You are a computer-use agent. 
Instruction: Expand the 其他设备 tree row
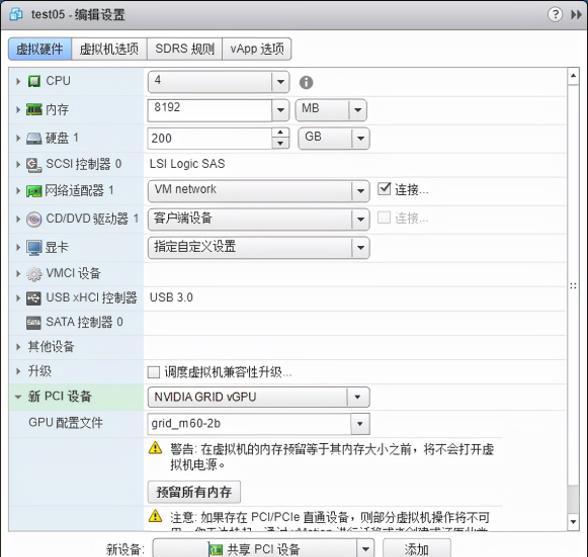pyautogui.click(x=18, y=347)
